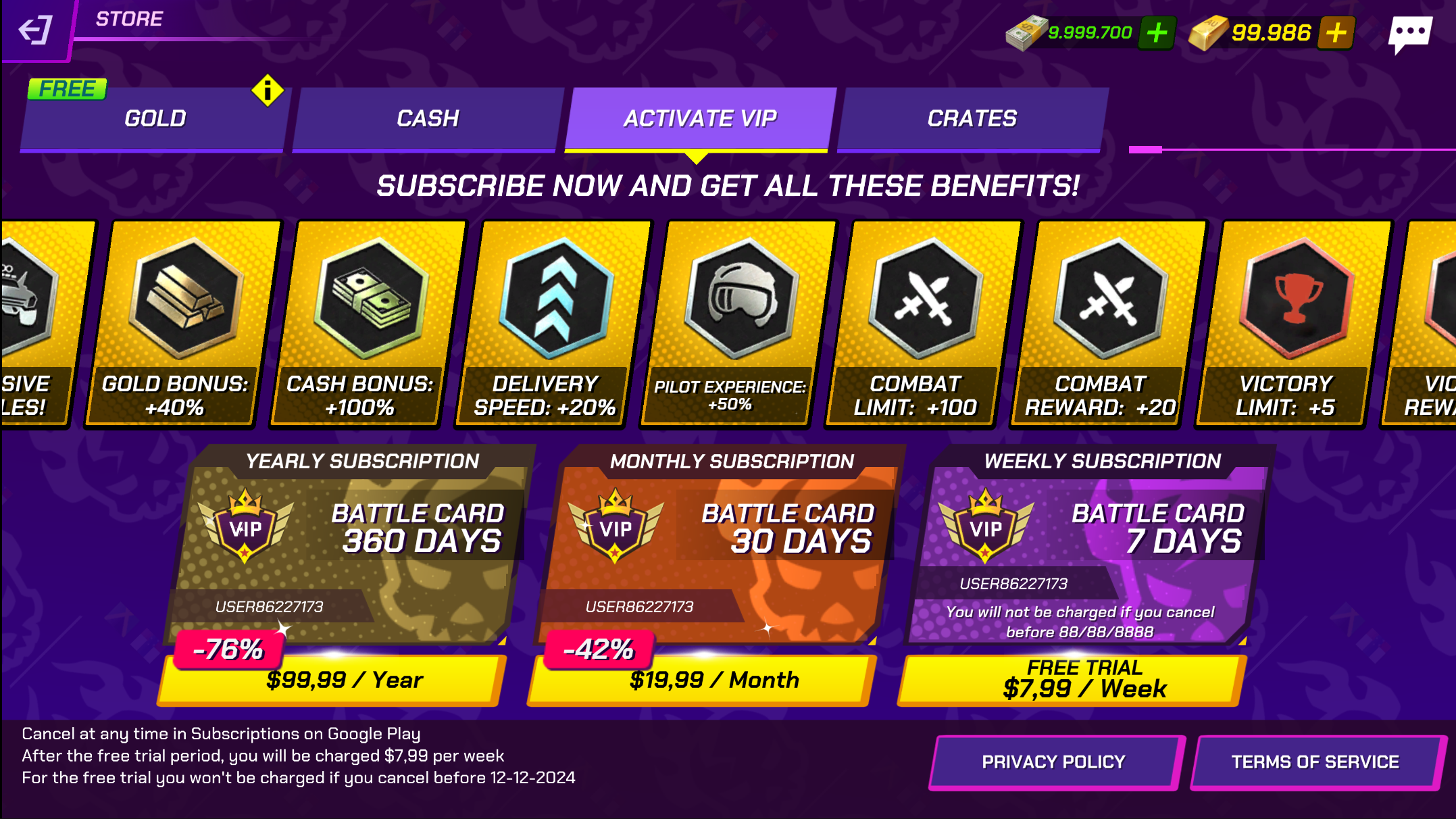The height and width of the screenshot is (819, 1456).
Task: Open the chat speech bubble icon
Action: click(1410, 34)
